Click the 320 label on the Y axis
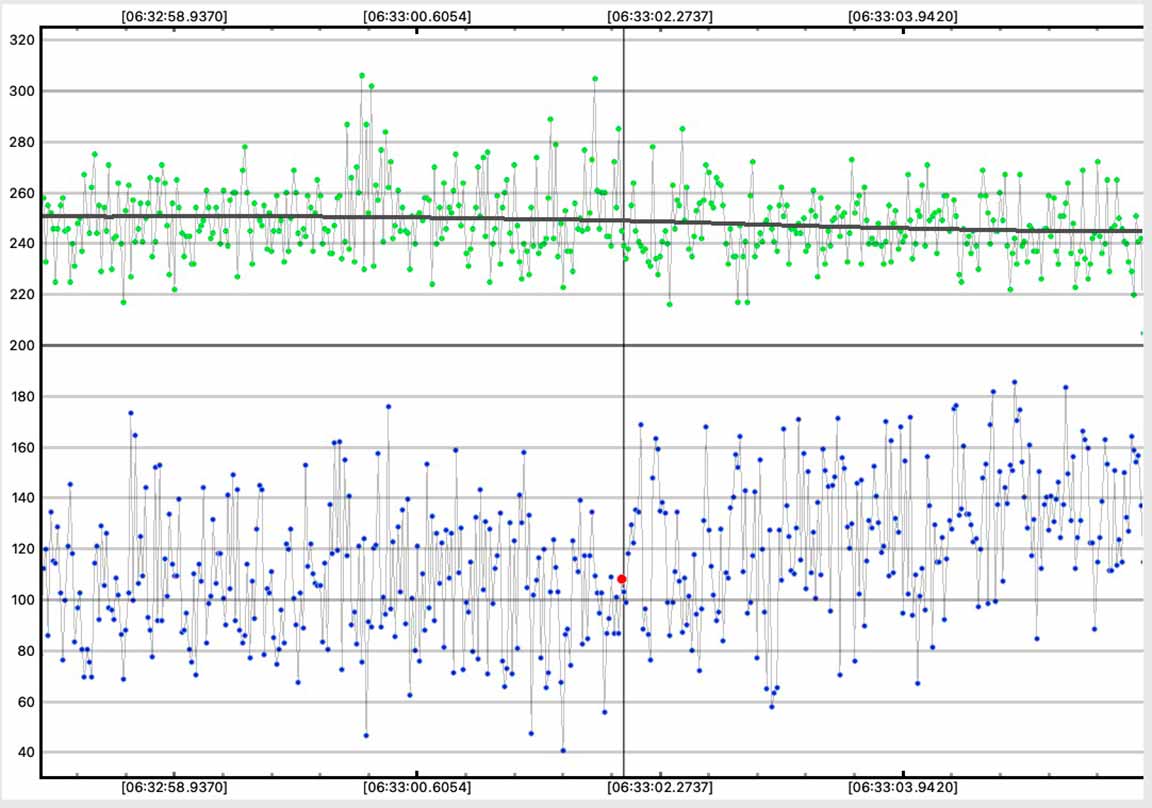This screenshot has height=808, width=1152. 21,40
